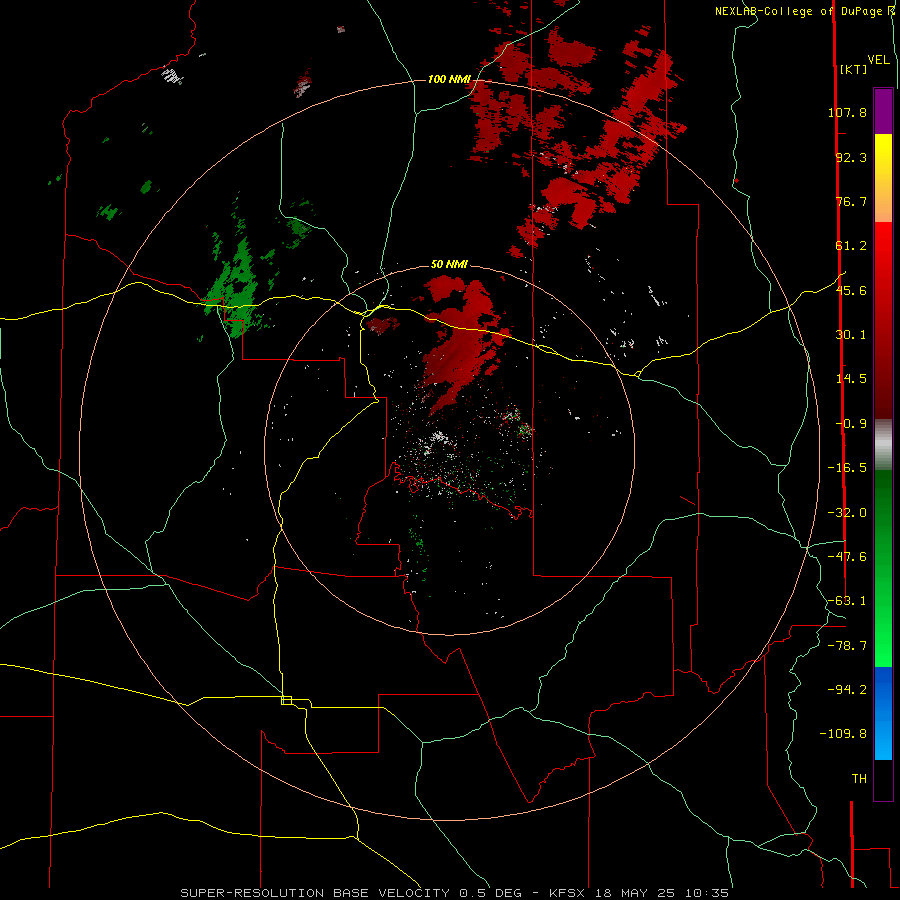
Task: Pick the blue segment of the color bar
Action: click(x=883, y=713)
